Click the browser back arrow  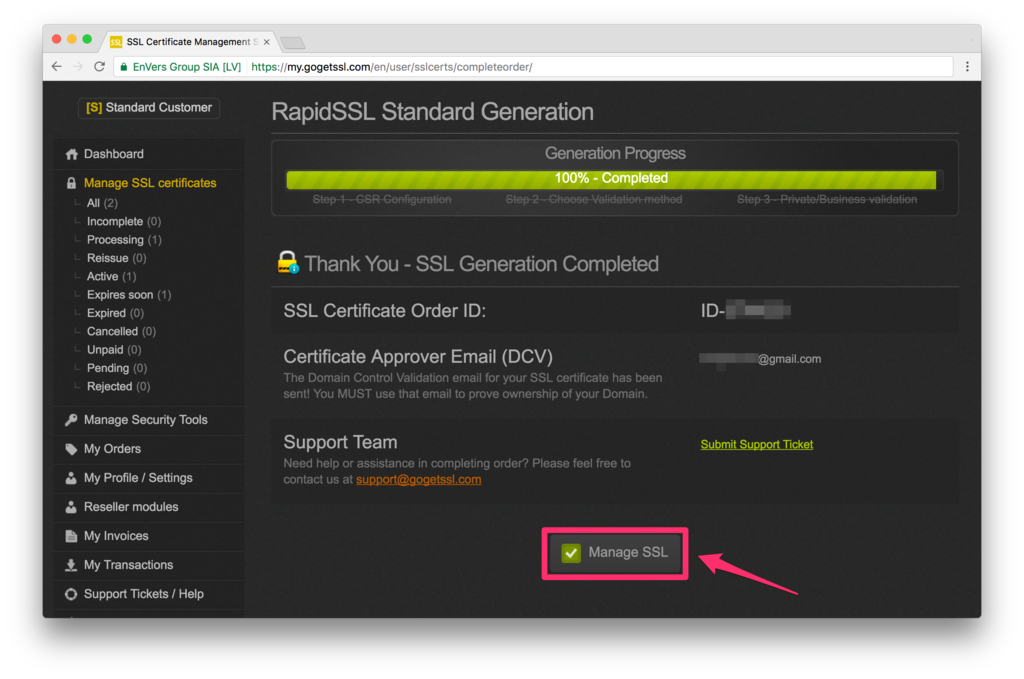[x=57, y=67]
